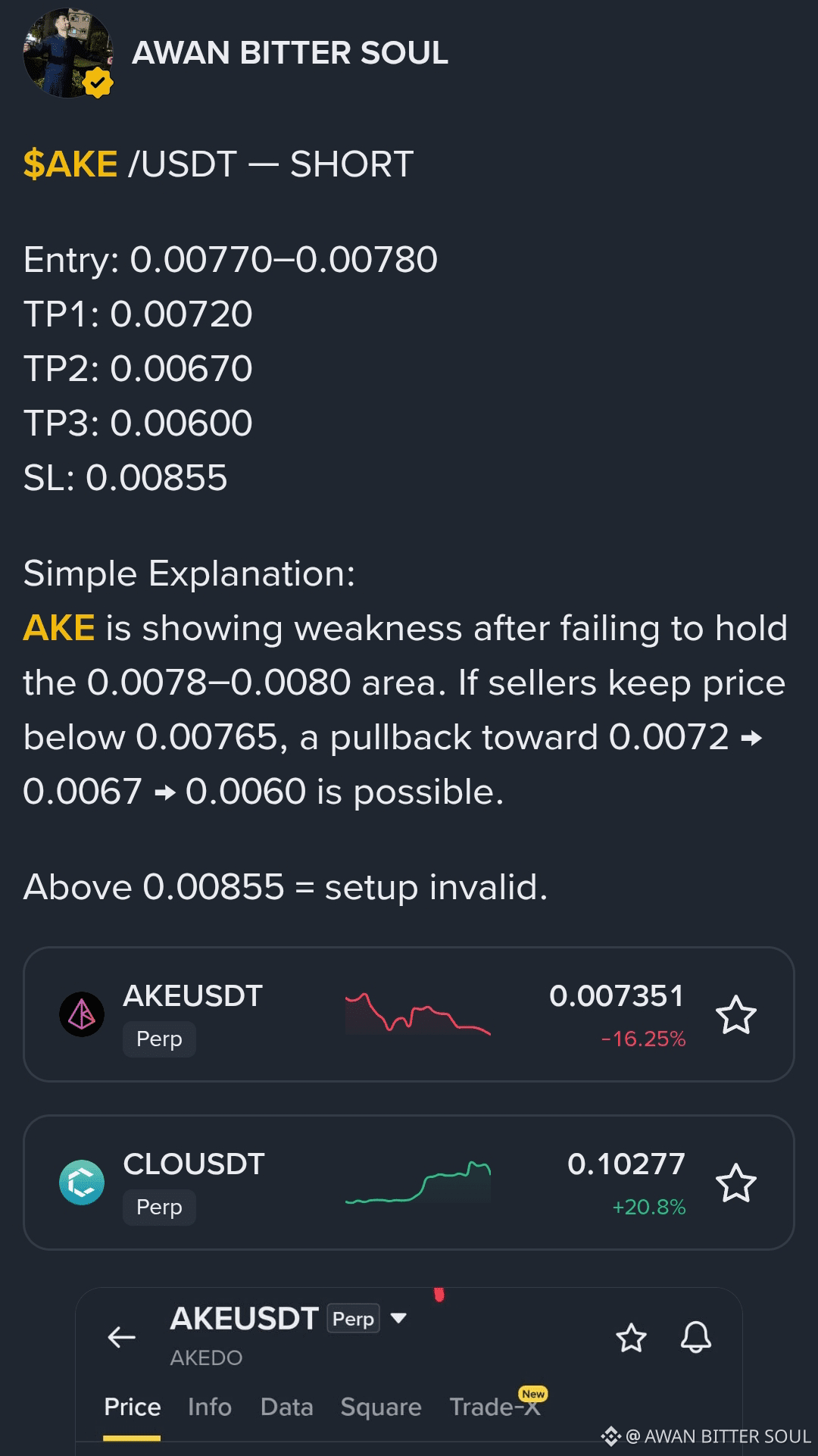Screen dimensions: 818x1456
Task: Toggle star favorite in AKEUSDT chart header
Action: coord(631,1338)
